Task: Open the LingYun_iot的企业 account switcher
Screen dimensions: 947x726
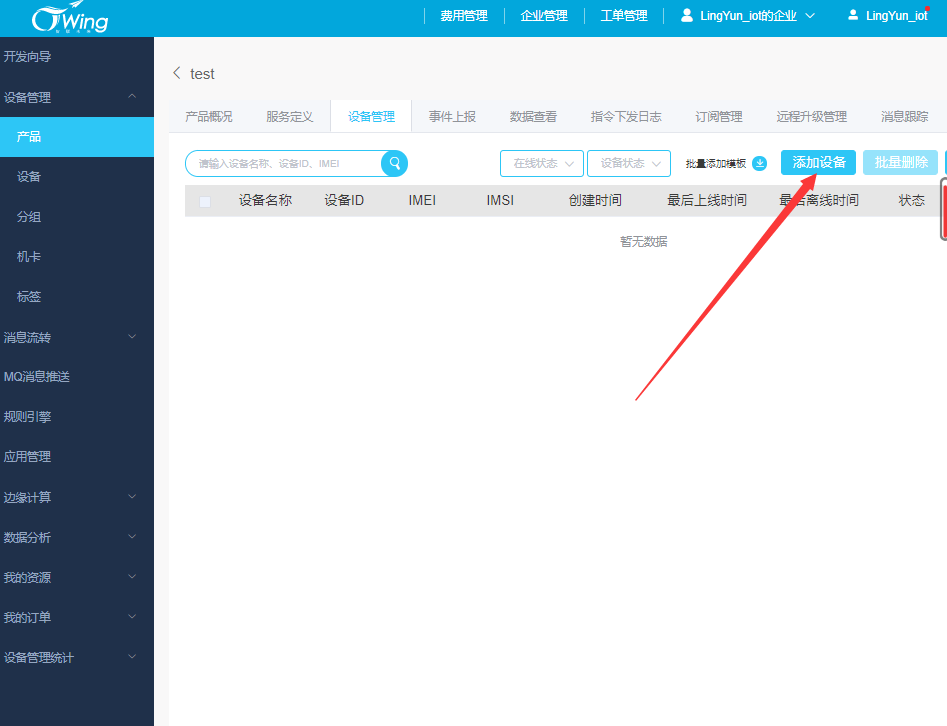Action: point(746,15)
